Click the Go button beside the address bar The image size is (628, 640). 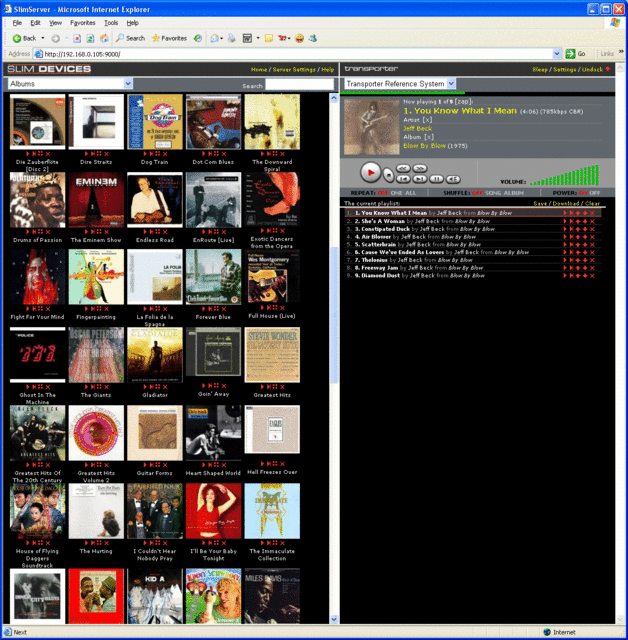point(576,54)
